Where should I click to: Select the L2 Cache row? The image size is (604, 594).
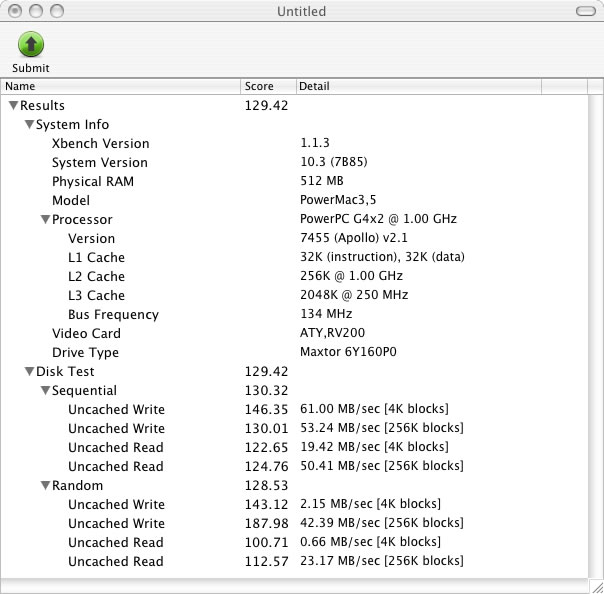coord(294,276)
